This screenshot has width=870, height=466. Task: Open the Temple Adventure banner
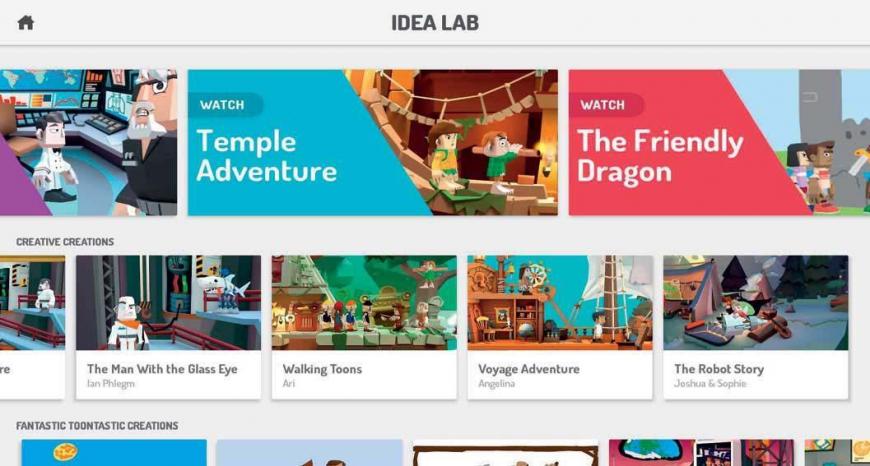tap(373, 143)
